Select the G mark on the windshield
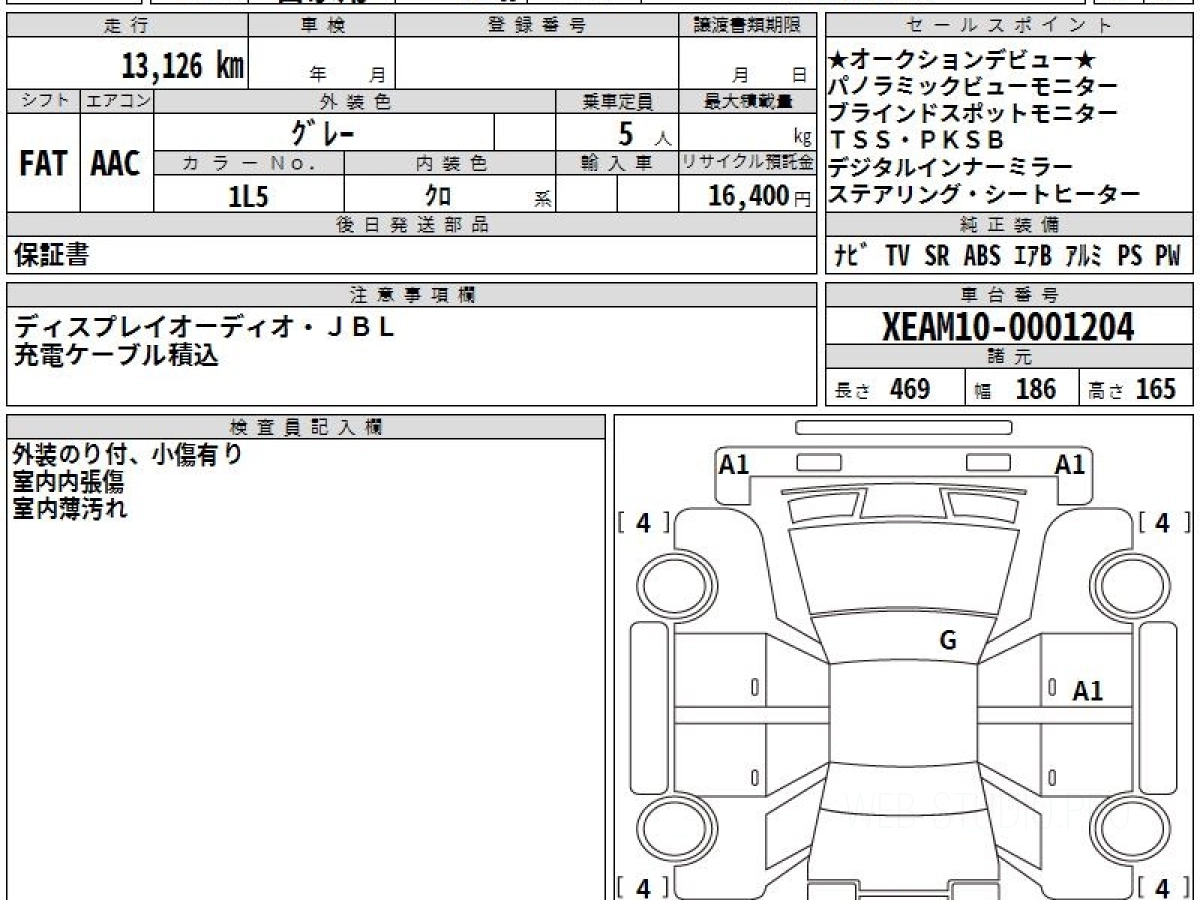This screenshot has width=1200, height=900. [948, 641]
